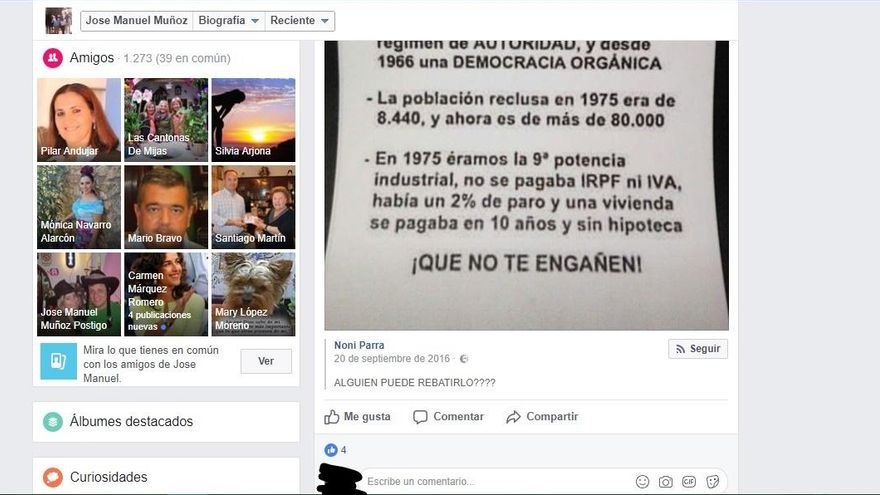880x495 pixels.
Task: Open the sticker picker icon
Action: [713, 482]
